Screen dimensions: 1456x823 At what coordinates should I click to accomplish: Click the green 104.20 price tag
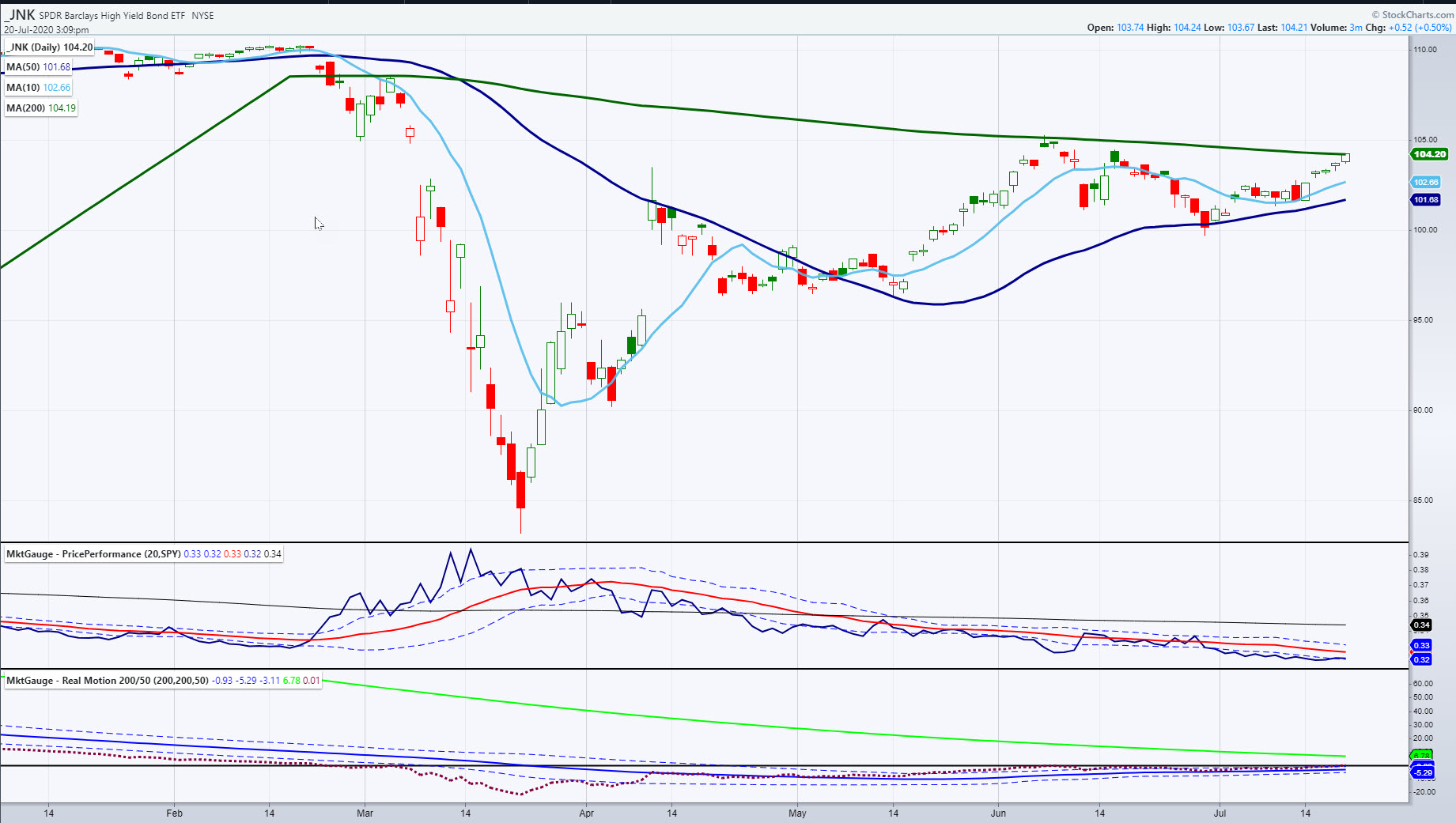1429,154
